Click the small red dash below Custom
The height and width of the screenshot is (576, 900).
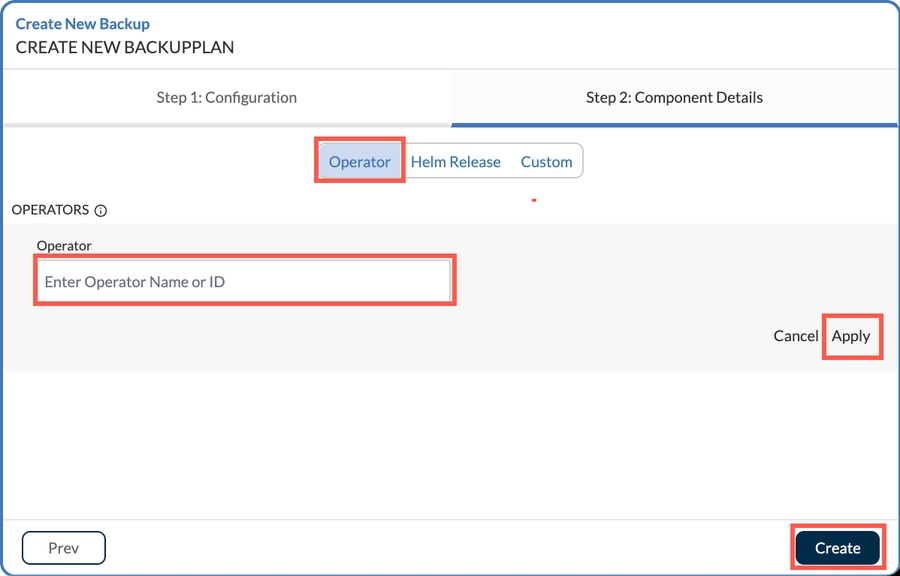coord(534,201)
